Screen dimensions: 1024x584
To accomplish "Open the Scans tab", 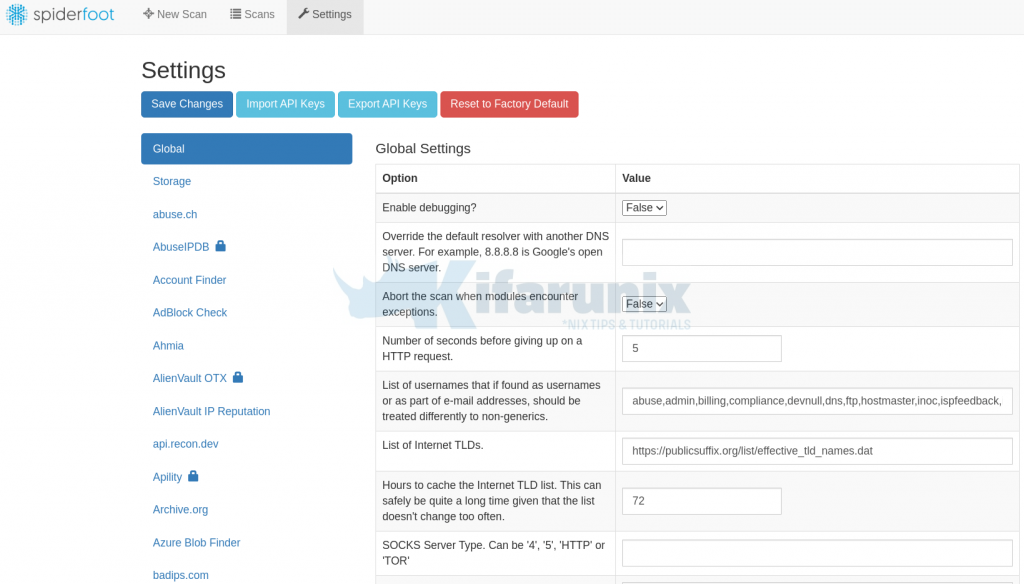I will 252,14.
